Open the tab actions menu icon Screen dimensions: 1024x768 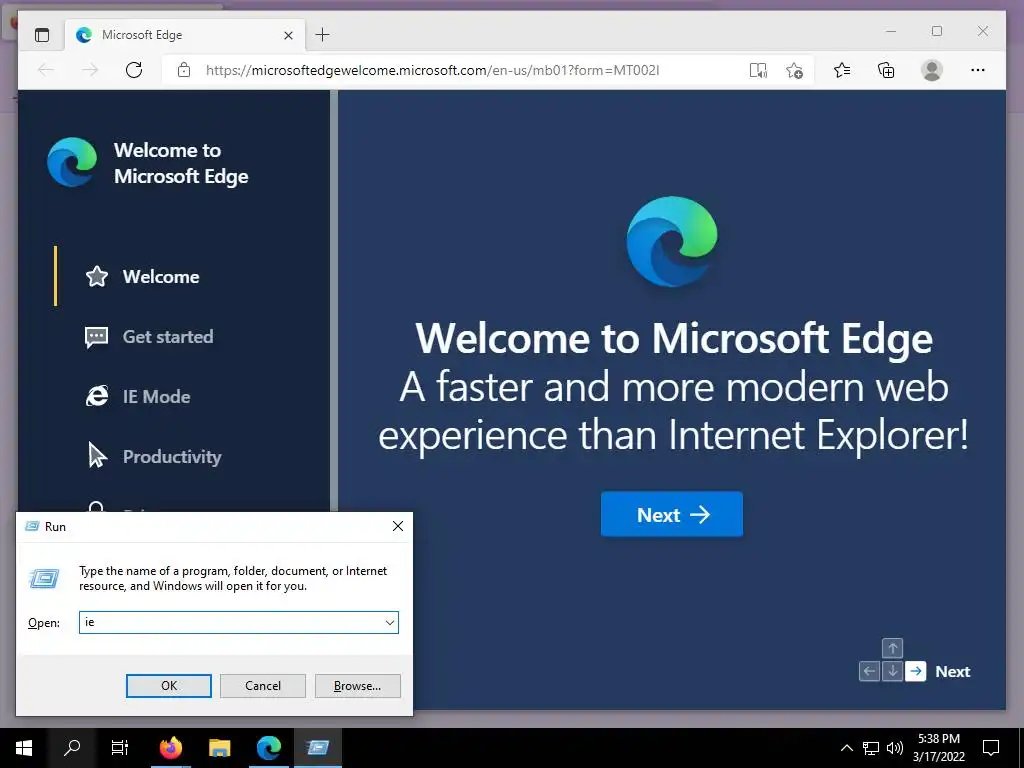tap(42, 35)
